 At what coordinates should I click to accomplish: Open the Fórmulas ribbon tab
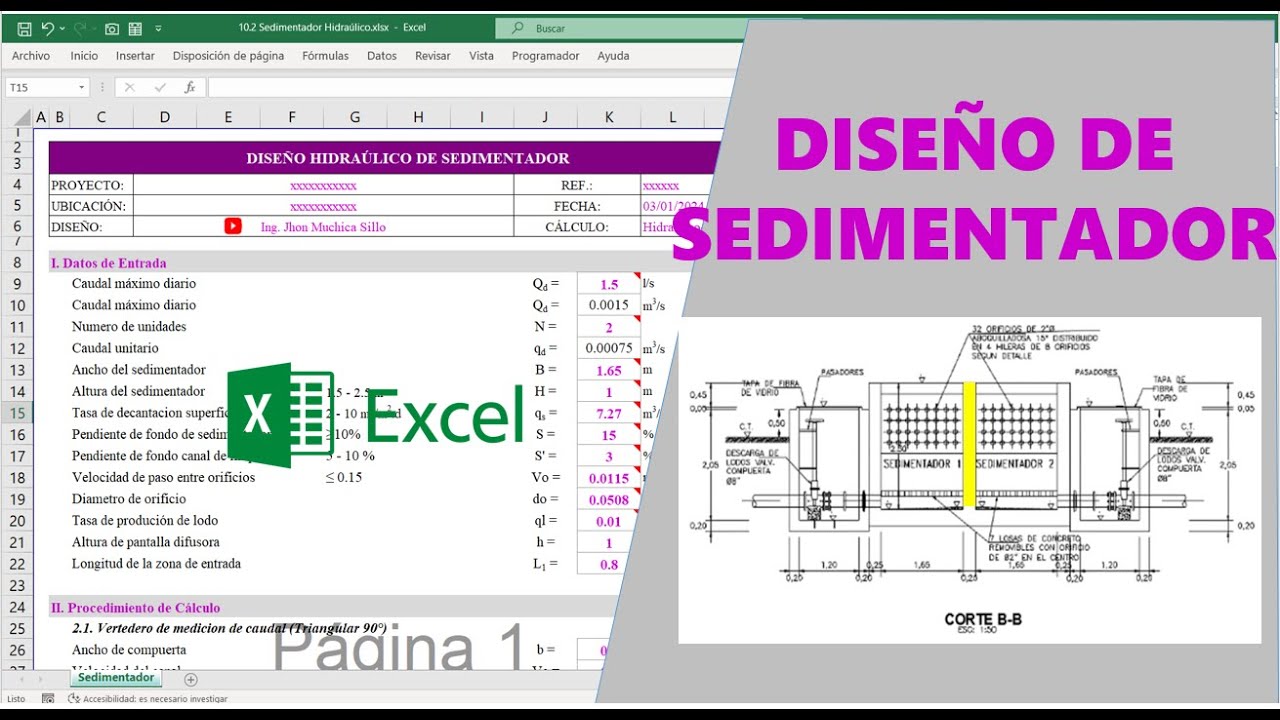(x=325, y=56)
